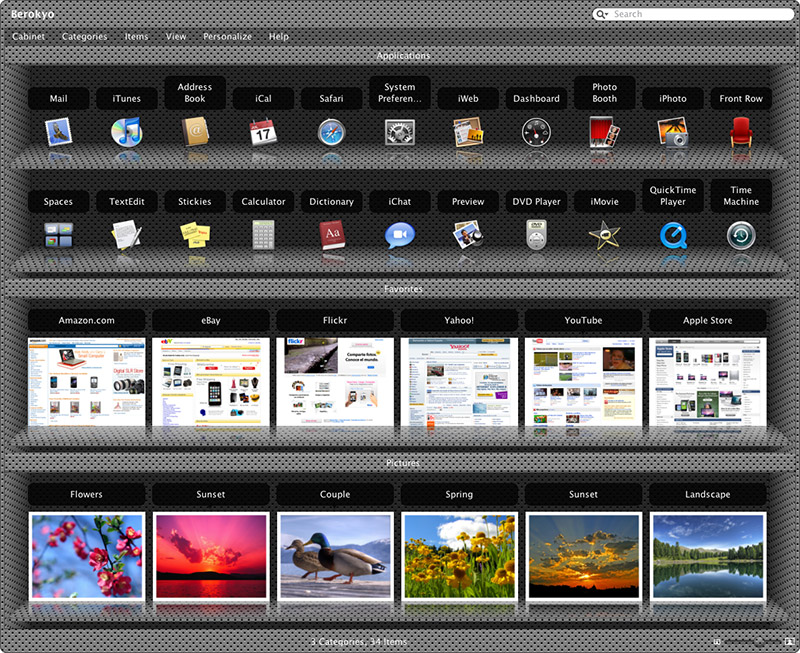Select the iWeb icon
The width and height of the screenshot is (800, 653).
[x=468, y=132]
